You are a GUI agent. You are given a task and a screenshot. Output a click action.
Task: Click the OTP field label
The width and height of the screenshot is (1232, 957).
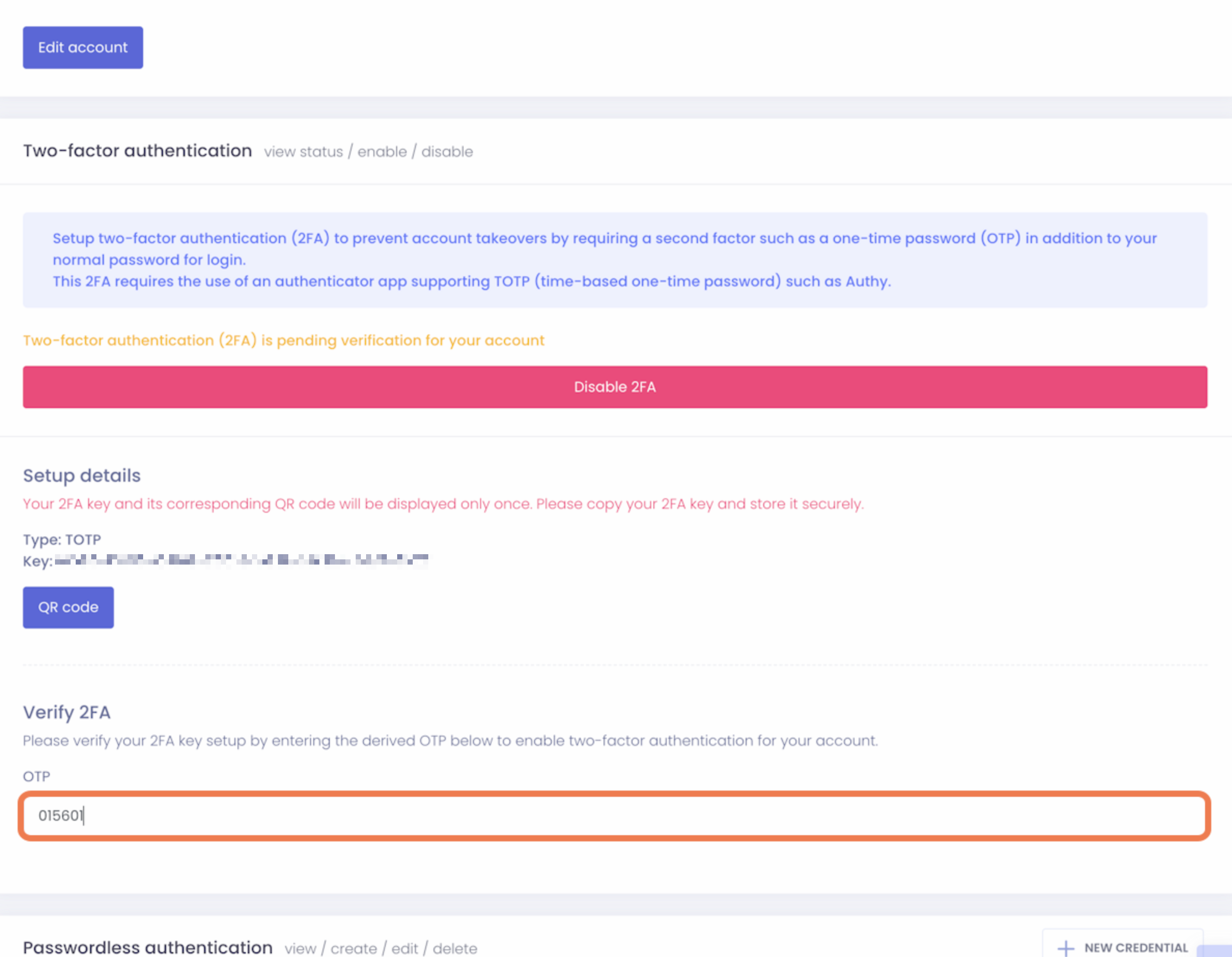[x=36, y=777]
